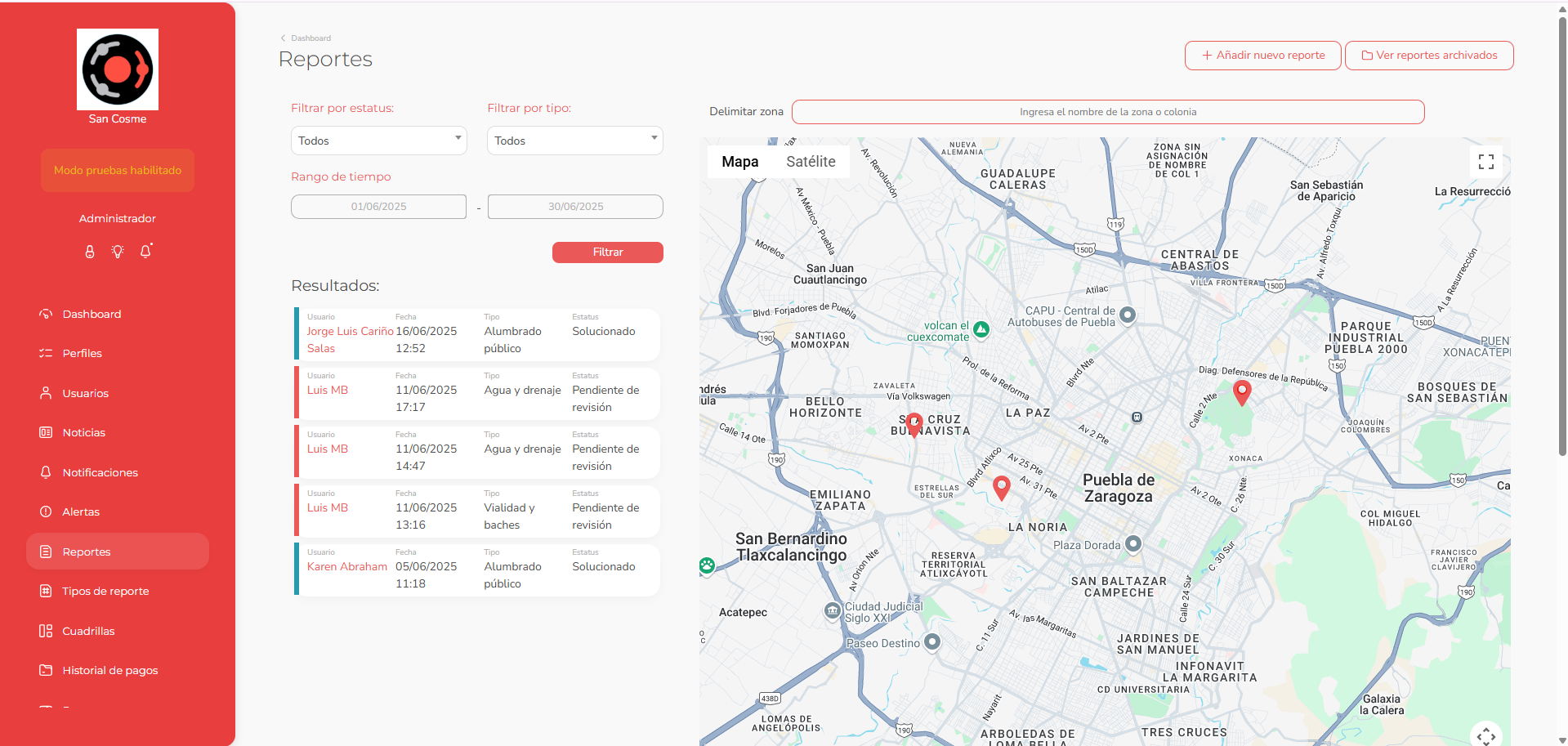Screen dimensions: 1568x746
Task: Open the Filtrar por tipo dropdown
Action: [x=575, y=141]
